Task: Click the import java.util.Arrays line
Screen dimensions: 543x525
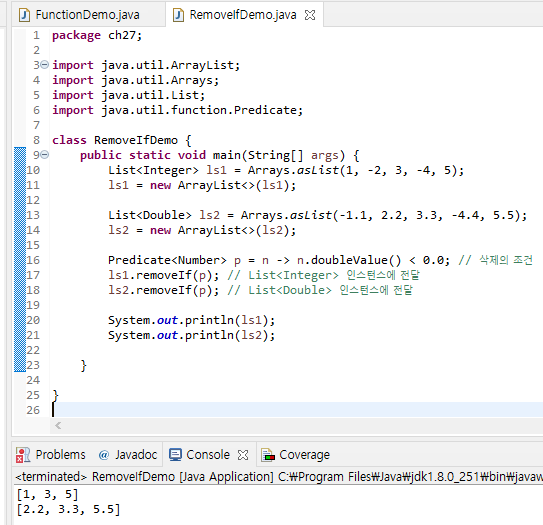Action: click(x=135, y=80)
